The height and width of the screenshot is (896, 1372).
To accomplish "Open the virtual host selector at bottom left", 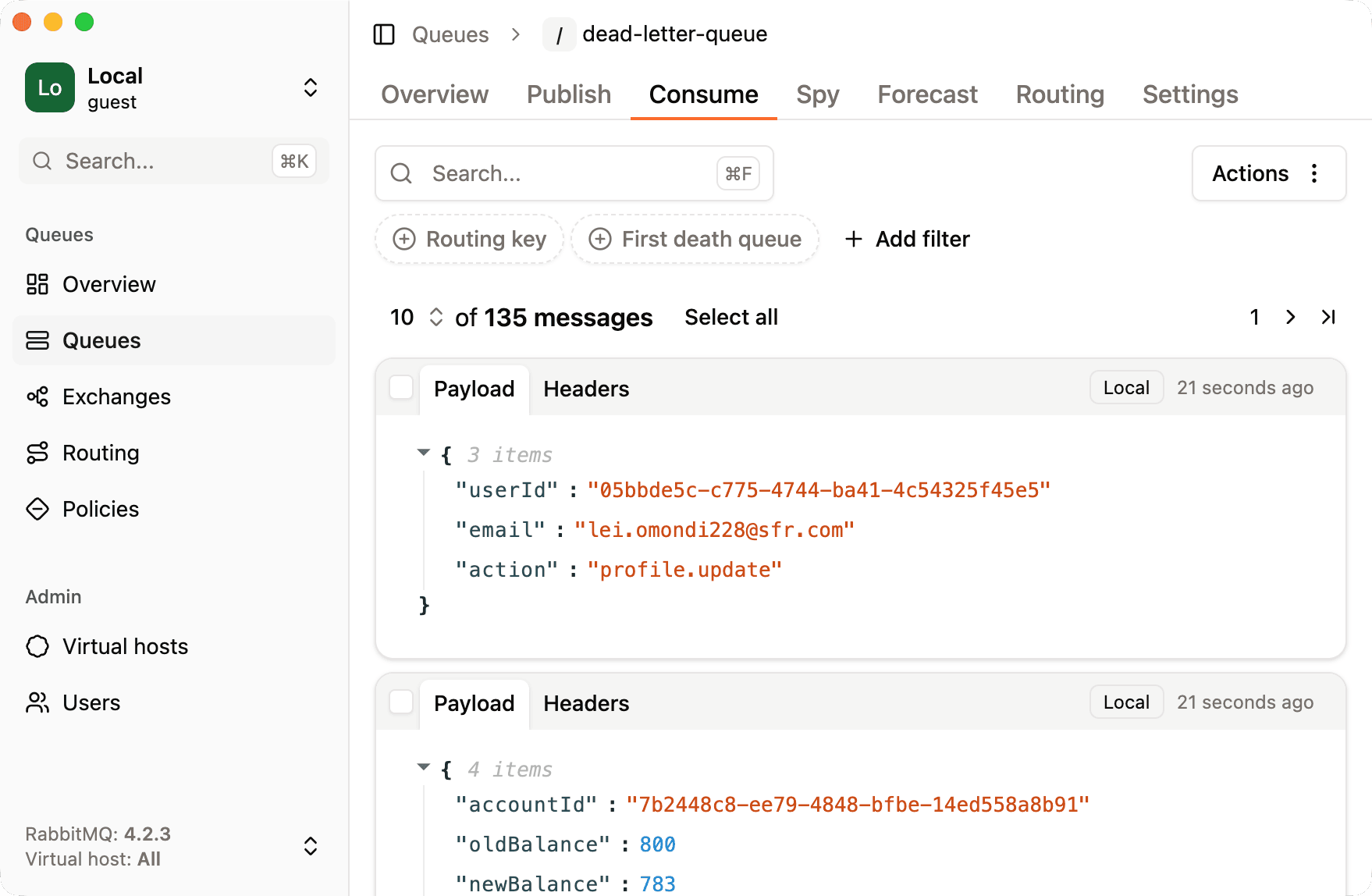I will (310, 845).
